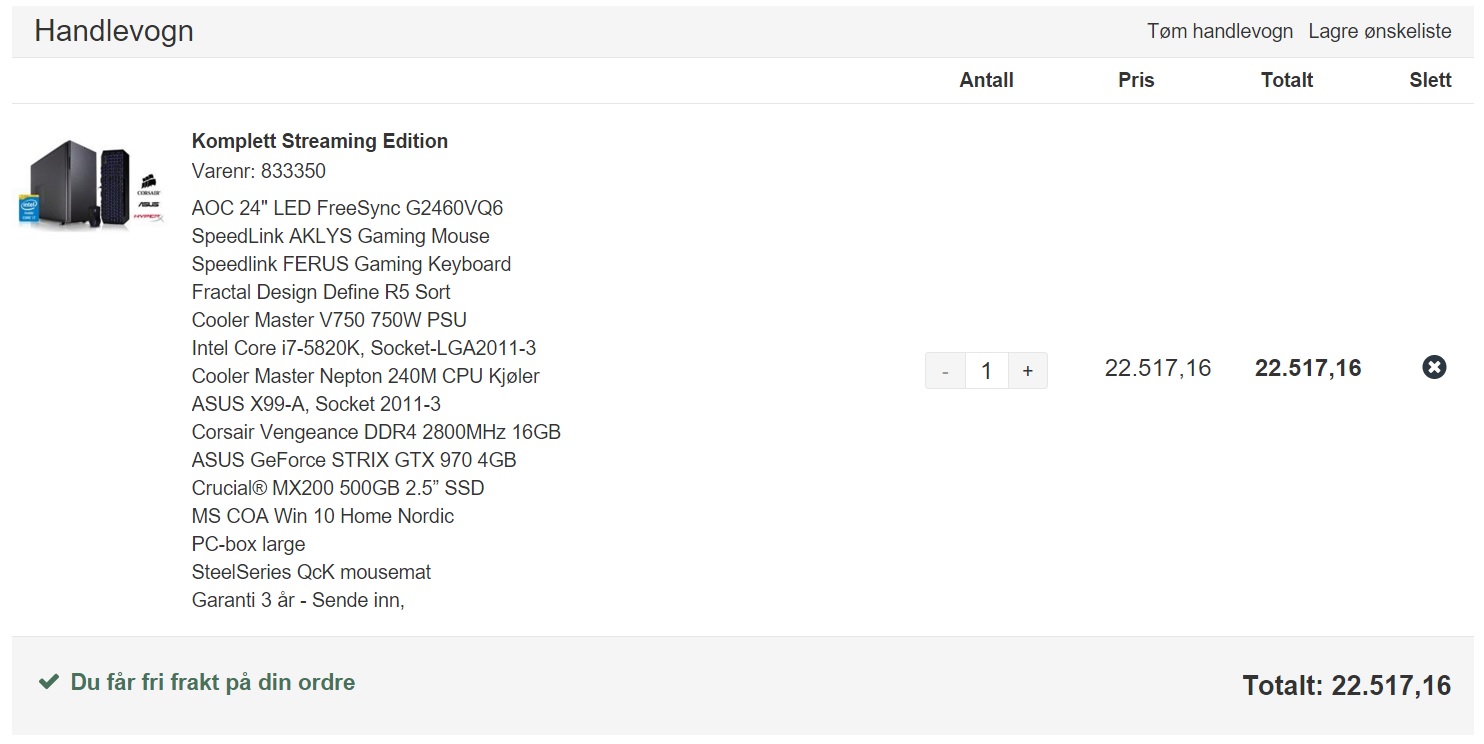Click SpeedLink AKLYS Gaming Mouse line
The image size is (1484, 744).
(341, 236)
